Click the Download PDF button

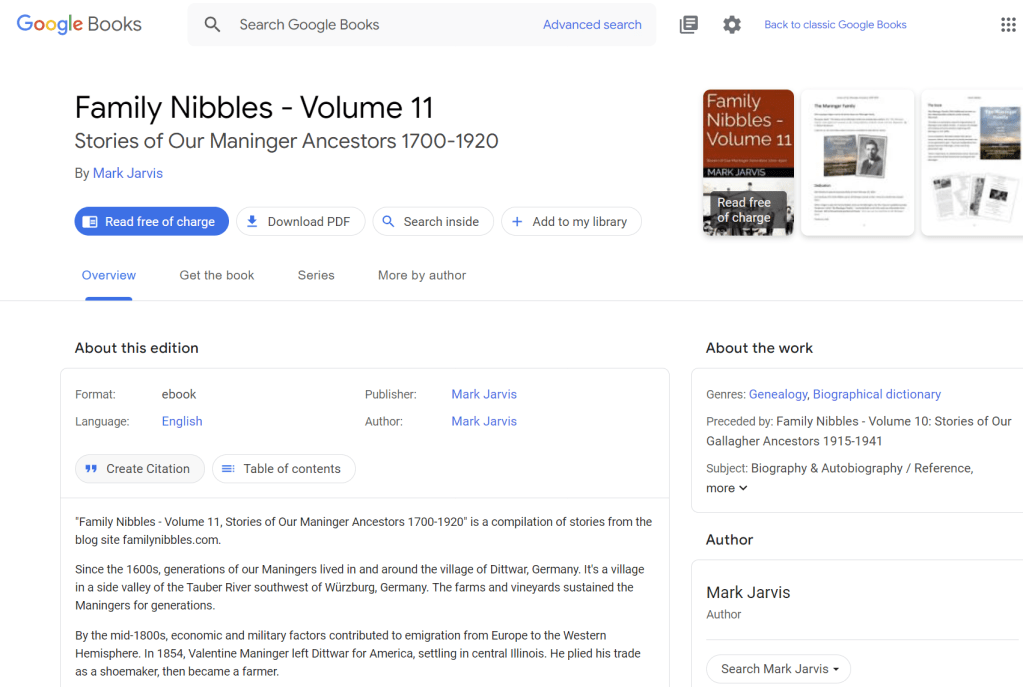pyautogui.click(x=298, y=222)
